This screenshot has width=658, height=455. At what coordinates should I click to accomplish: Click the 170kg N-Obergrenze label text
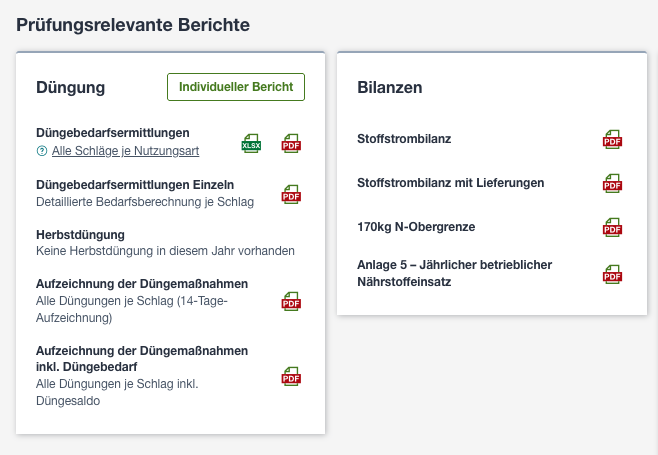point(416,227)
